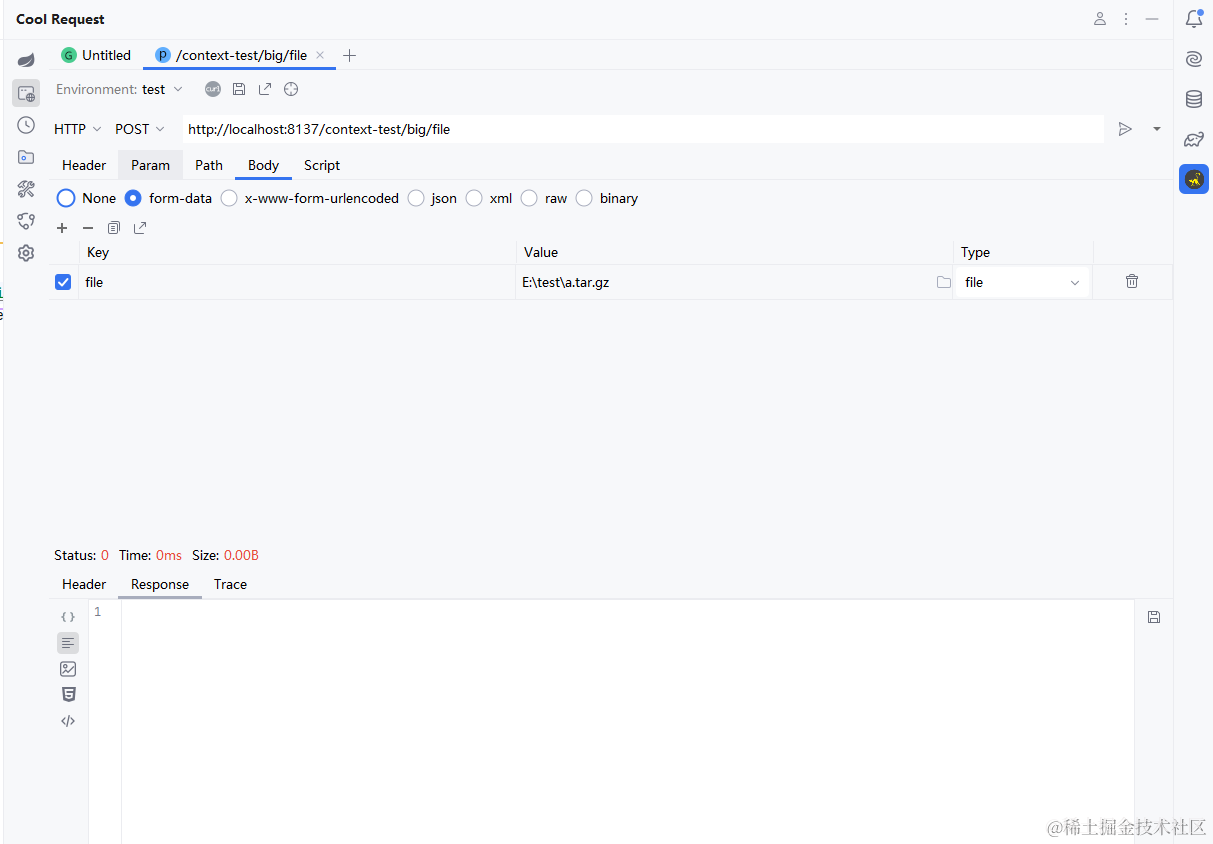
Task: Browse for file using the folder icon in Value
Action: click(943, 282)
